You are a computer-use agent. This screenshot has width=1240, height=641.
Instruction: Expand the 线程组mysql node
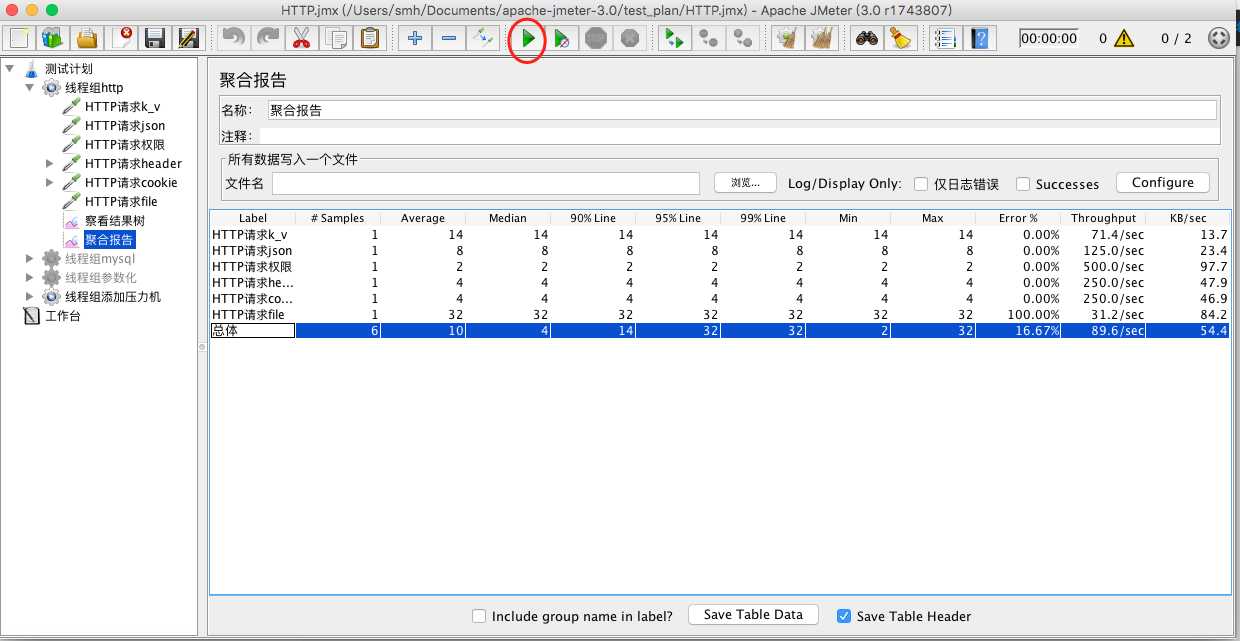pos(29,258)
